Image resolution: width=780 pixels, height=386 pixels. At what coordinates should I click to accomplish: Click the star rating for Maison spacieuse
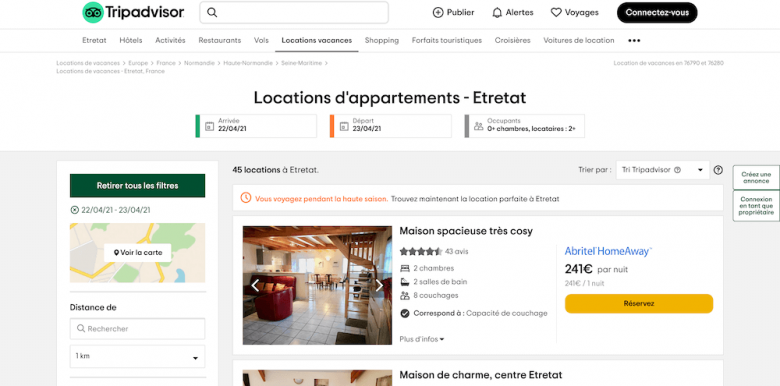coord(421,252)
